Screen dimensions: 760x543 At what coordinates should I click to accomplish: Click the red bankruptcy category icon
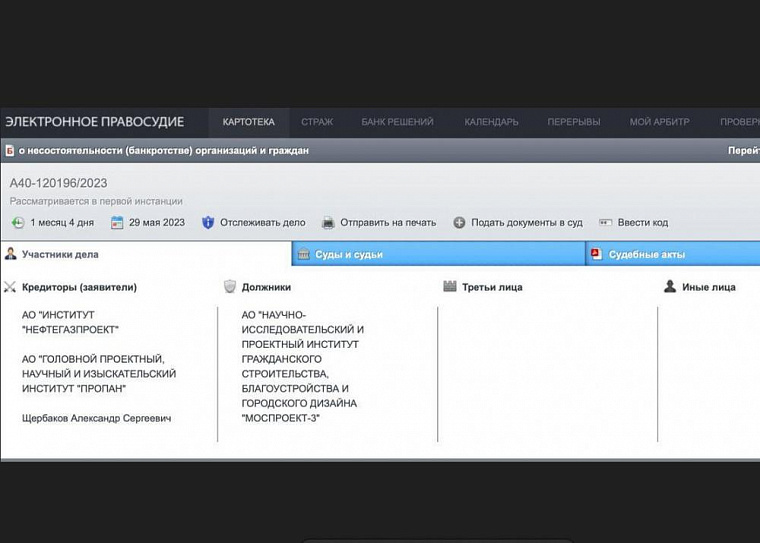coord(10,151)
